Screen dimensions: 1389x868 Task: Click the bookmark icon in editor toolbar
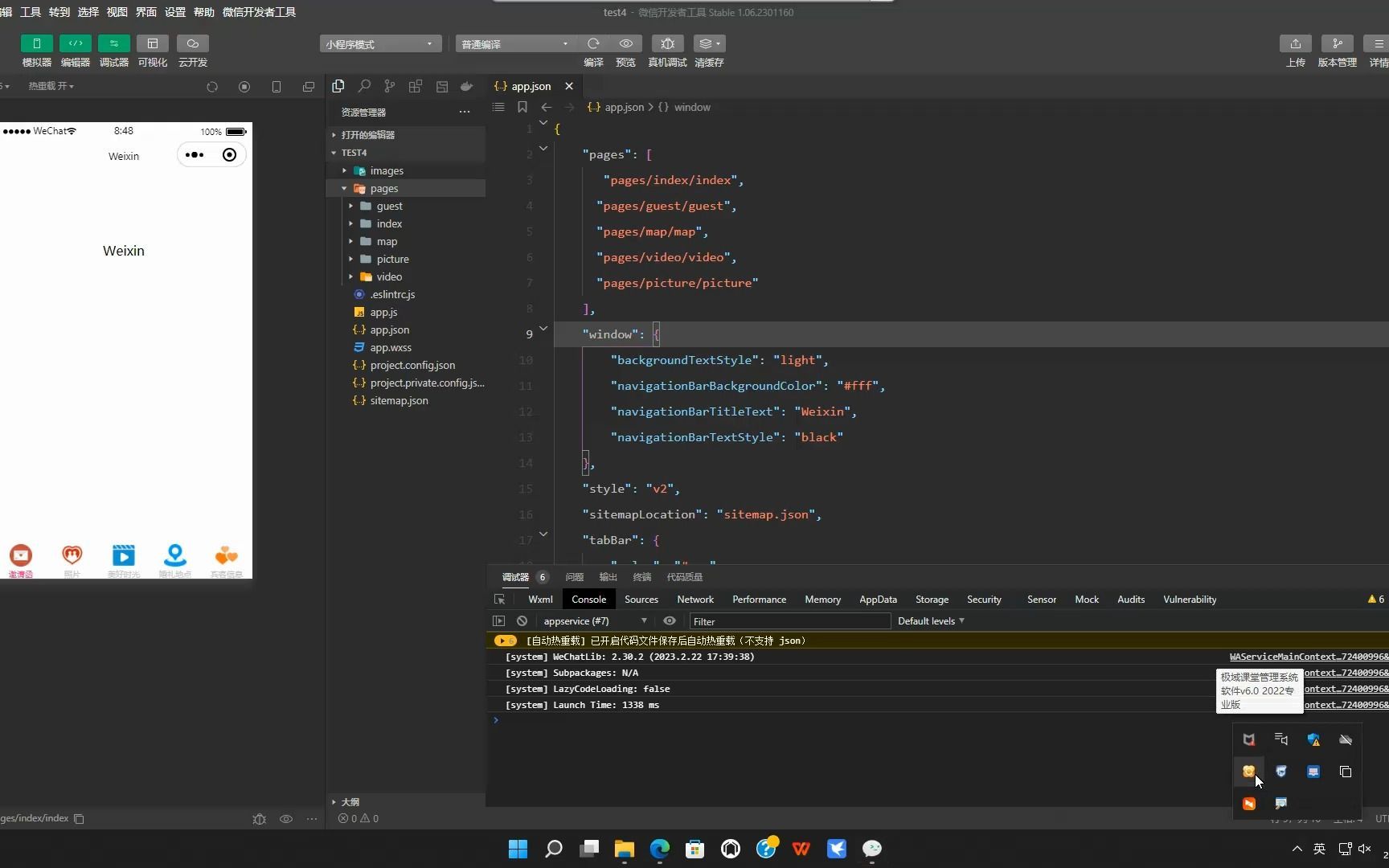tap(522, 107)
